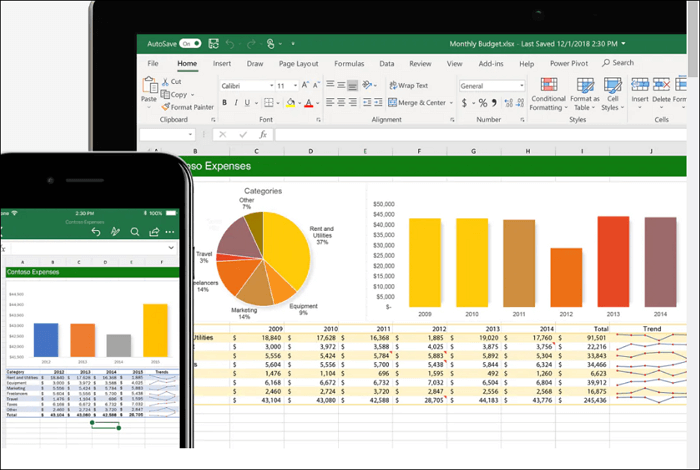Click the Touch/Mouse mode icon
This screenshot has width=700, height=470.
[271, 44]
